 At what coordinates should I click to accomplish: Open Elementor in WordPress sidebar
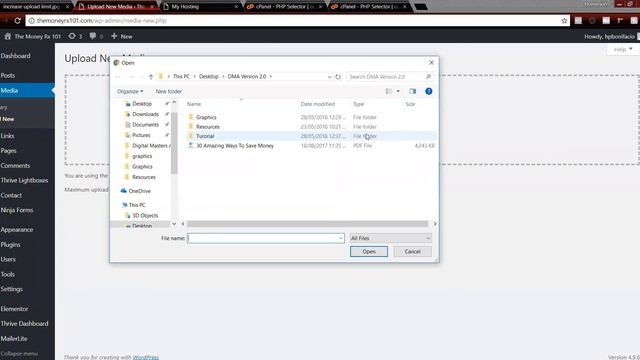15,309
